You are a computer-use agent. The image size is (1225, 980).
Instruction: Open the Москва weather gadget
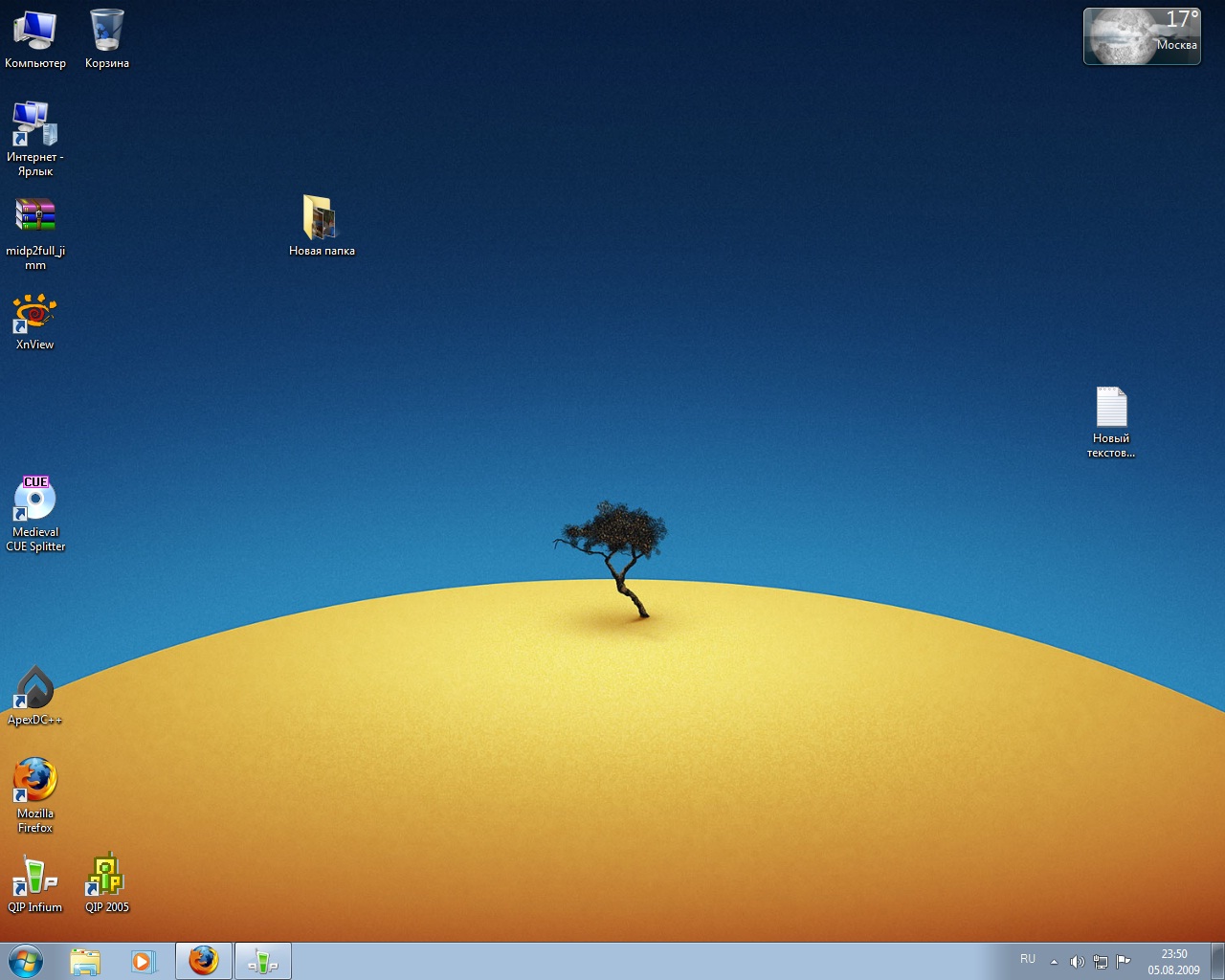tap(1142, 36)
